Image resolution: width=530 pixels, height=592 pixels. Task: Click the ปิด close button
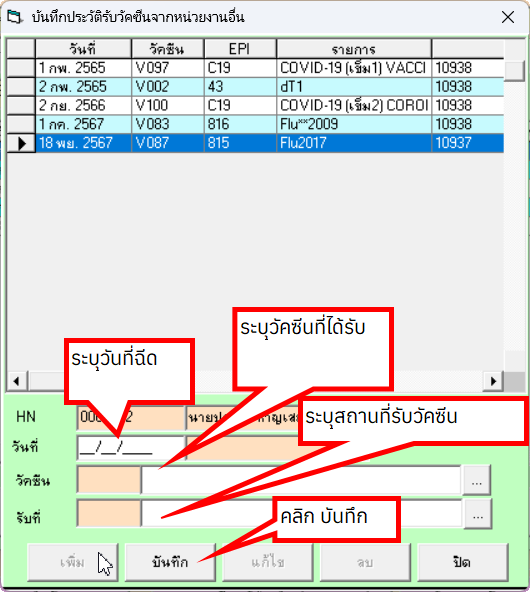pyautogui.click(x=462, y=562)
